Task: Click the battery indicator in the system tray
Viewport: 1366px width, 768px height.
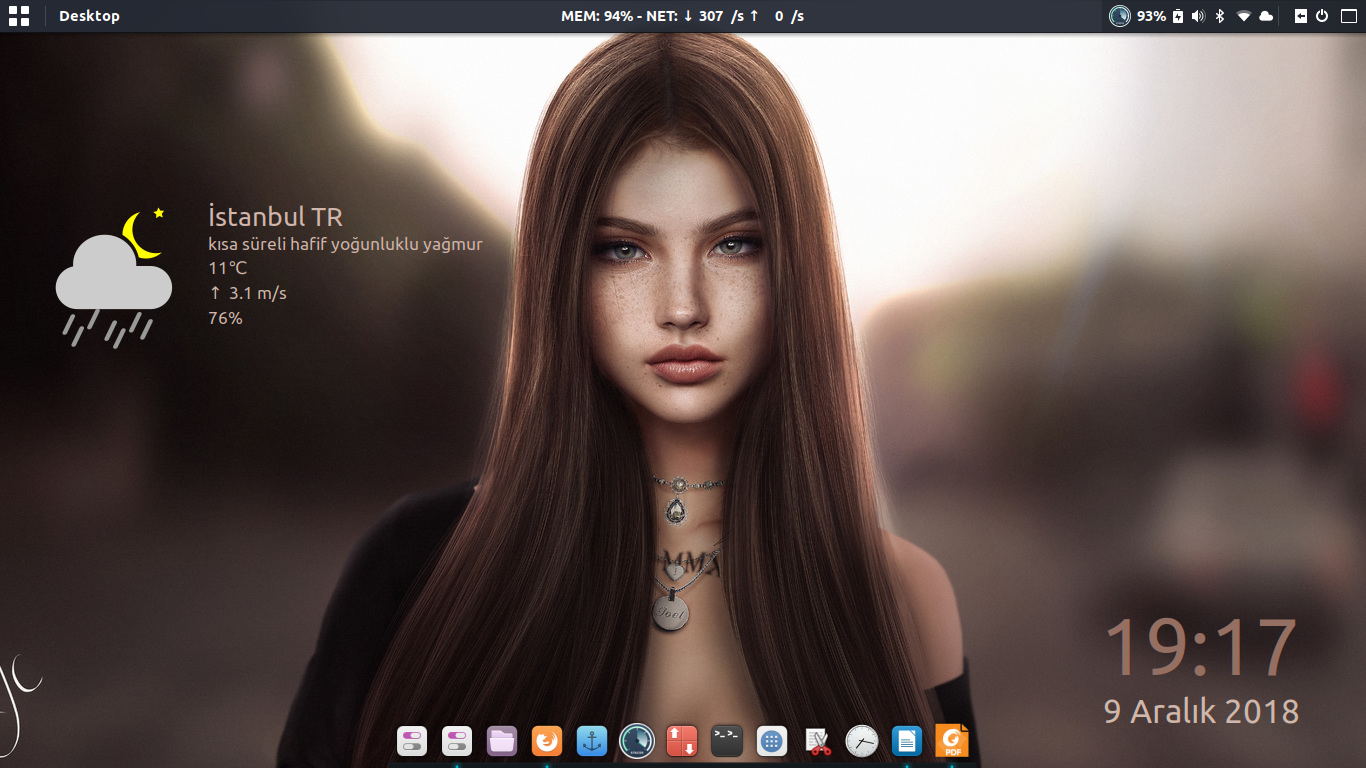Action: click(x=1178, y=16)
